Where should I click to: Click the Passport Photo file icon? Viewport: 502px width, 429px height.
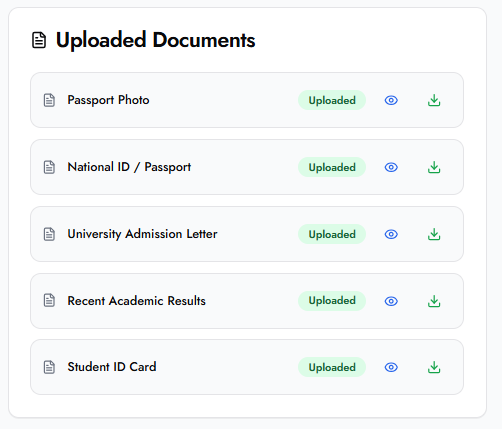pyautogui.click(x=49, y=100)
